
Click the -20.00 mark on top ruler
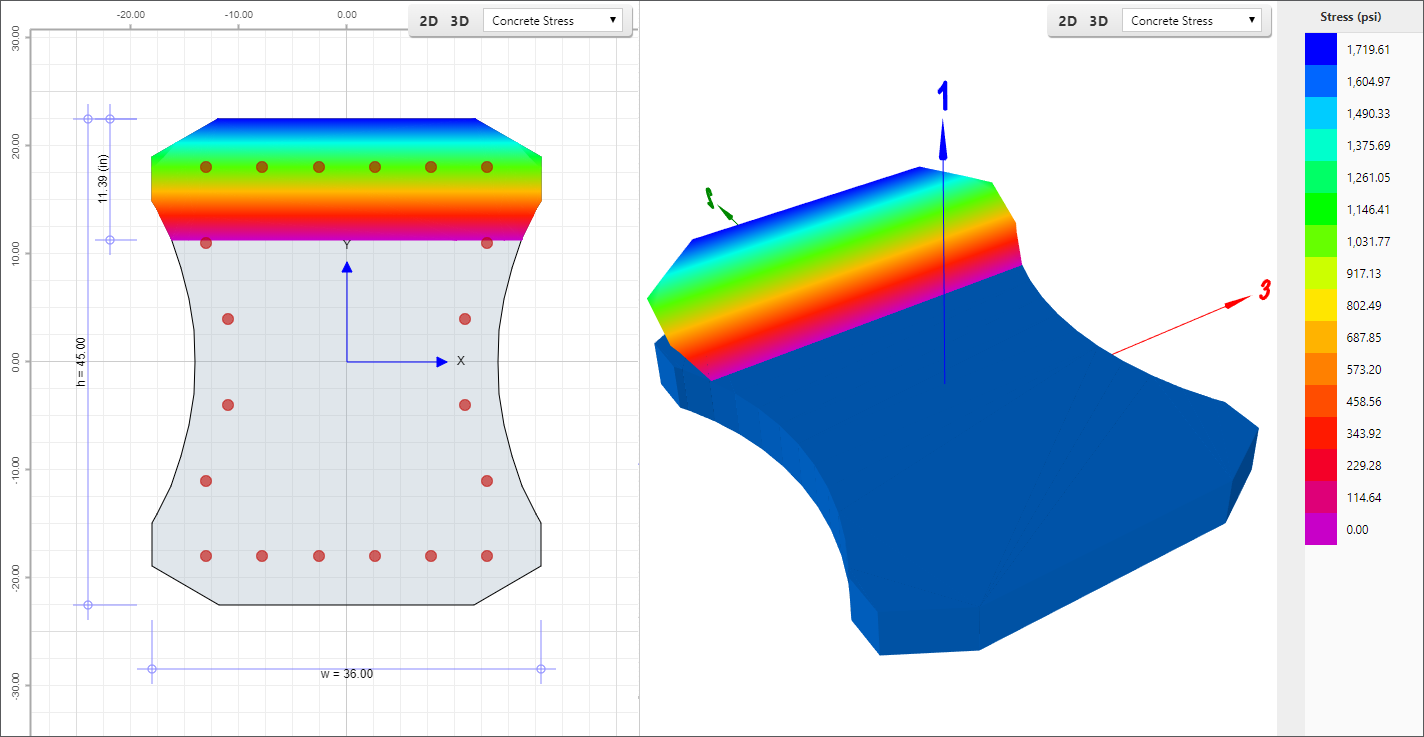pos(130,15)
